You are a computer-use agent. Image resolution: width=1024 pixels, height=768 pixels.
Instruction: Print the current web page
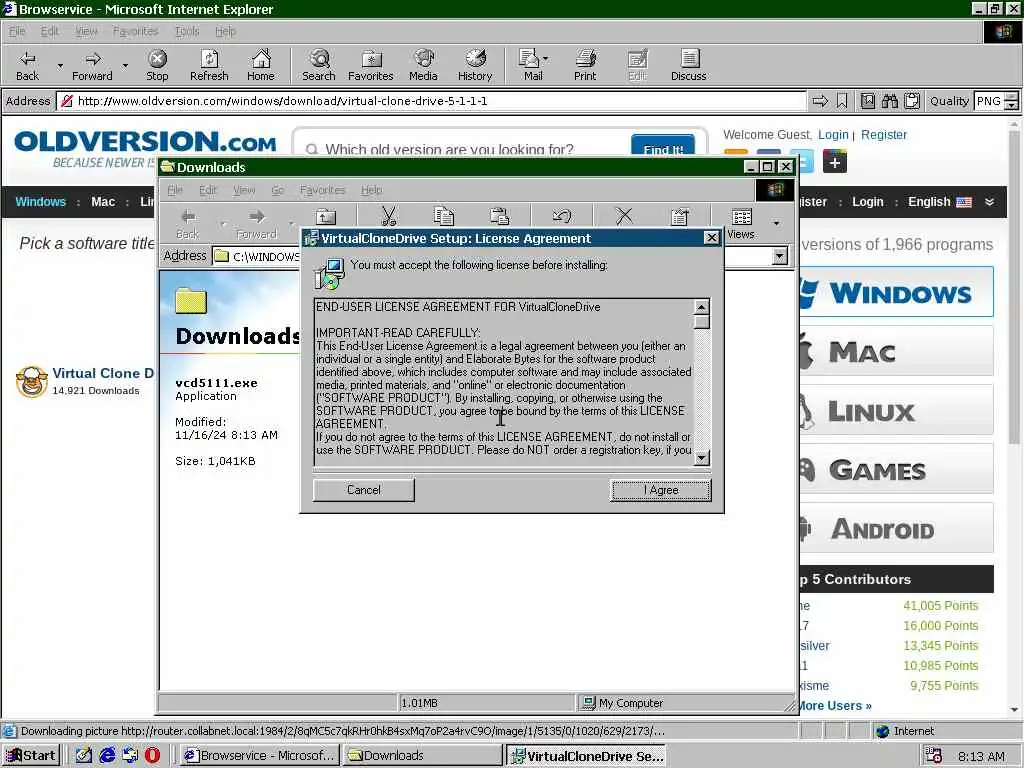[x=585, y=65]
